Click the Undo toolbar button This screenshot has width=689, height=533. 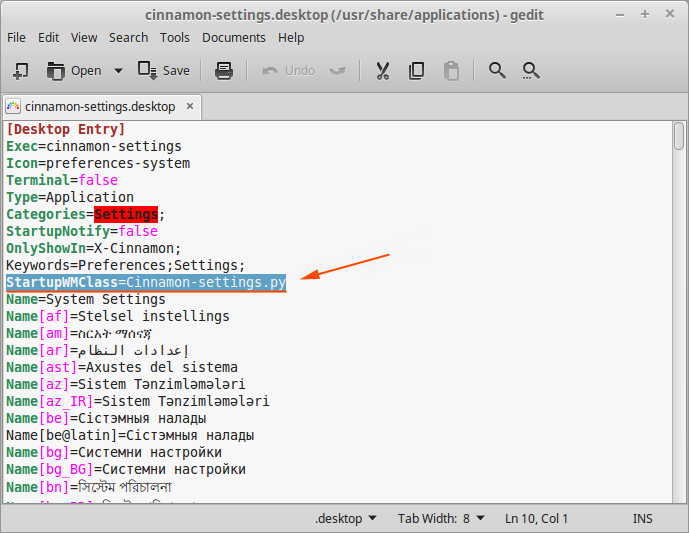point(288,71)
